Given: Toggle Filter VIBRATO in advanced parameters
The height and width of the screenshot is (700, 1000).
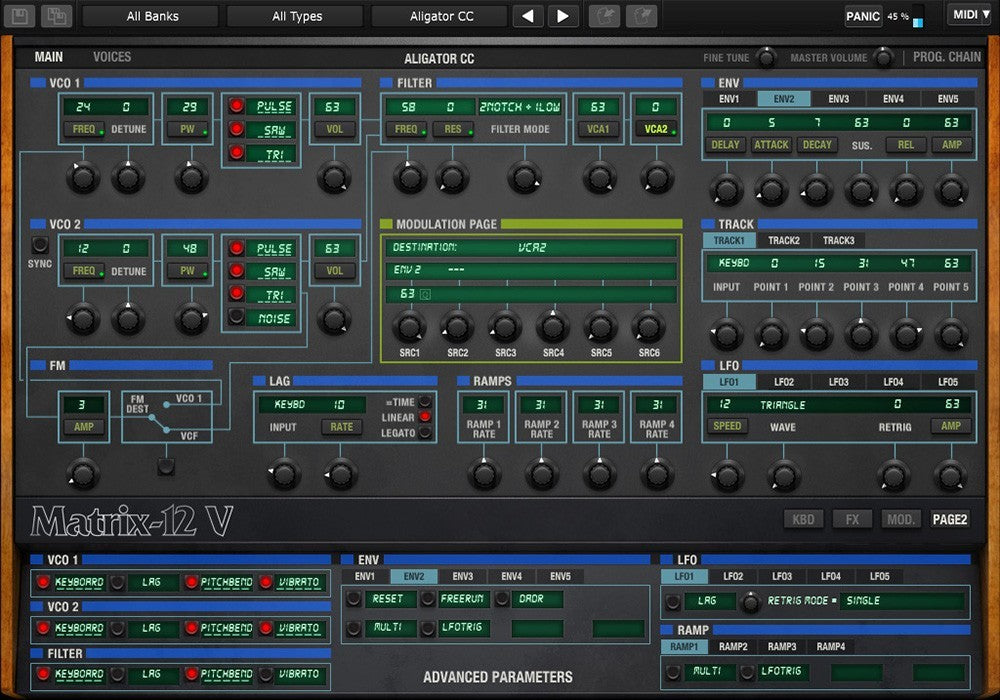Looking at the screenshot, I should (x=267, y=674).
